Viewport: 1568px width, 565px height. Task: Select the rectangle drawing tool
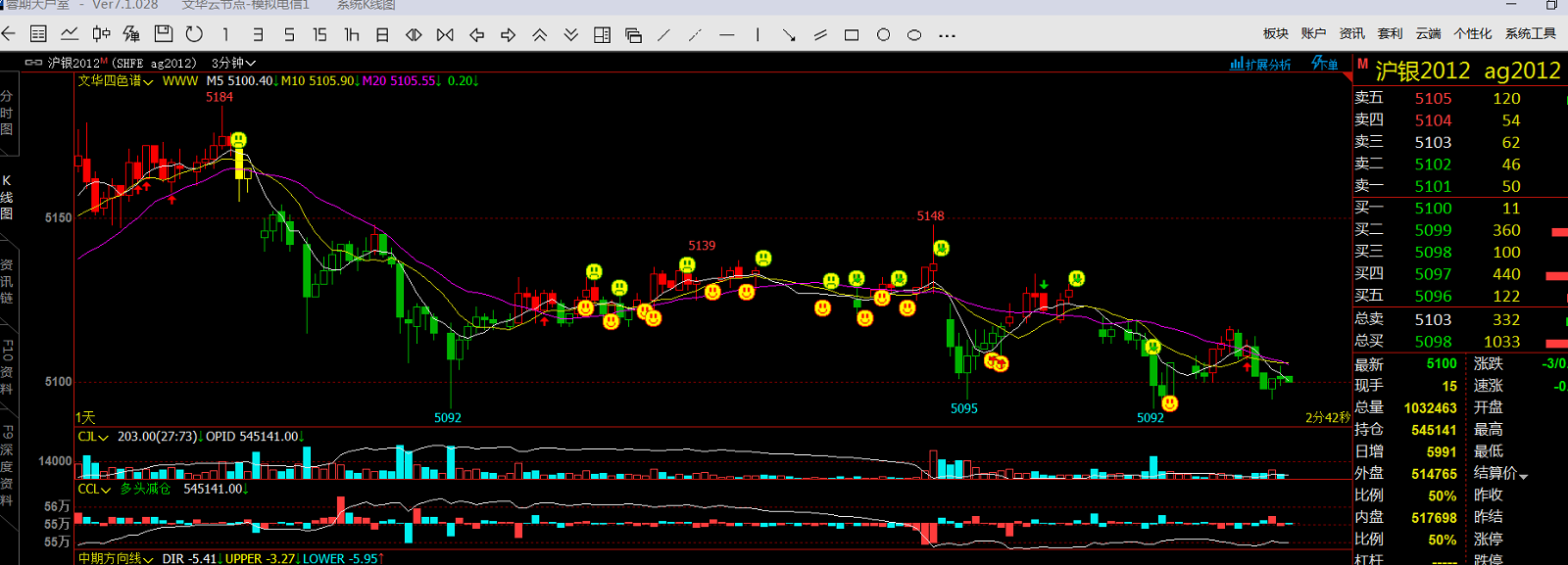pos(852,35)
